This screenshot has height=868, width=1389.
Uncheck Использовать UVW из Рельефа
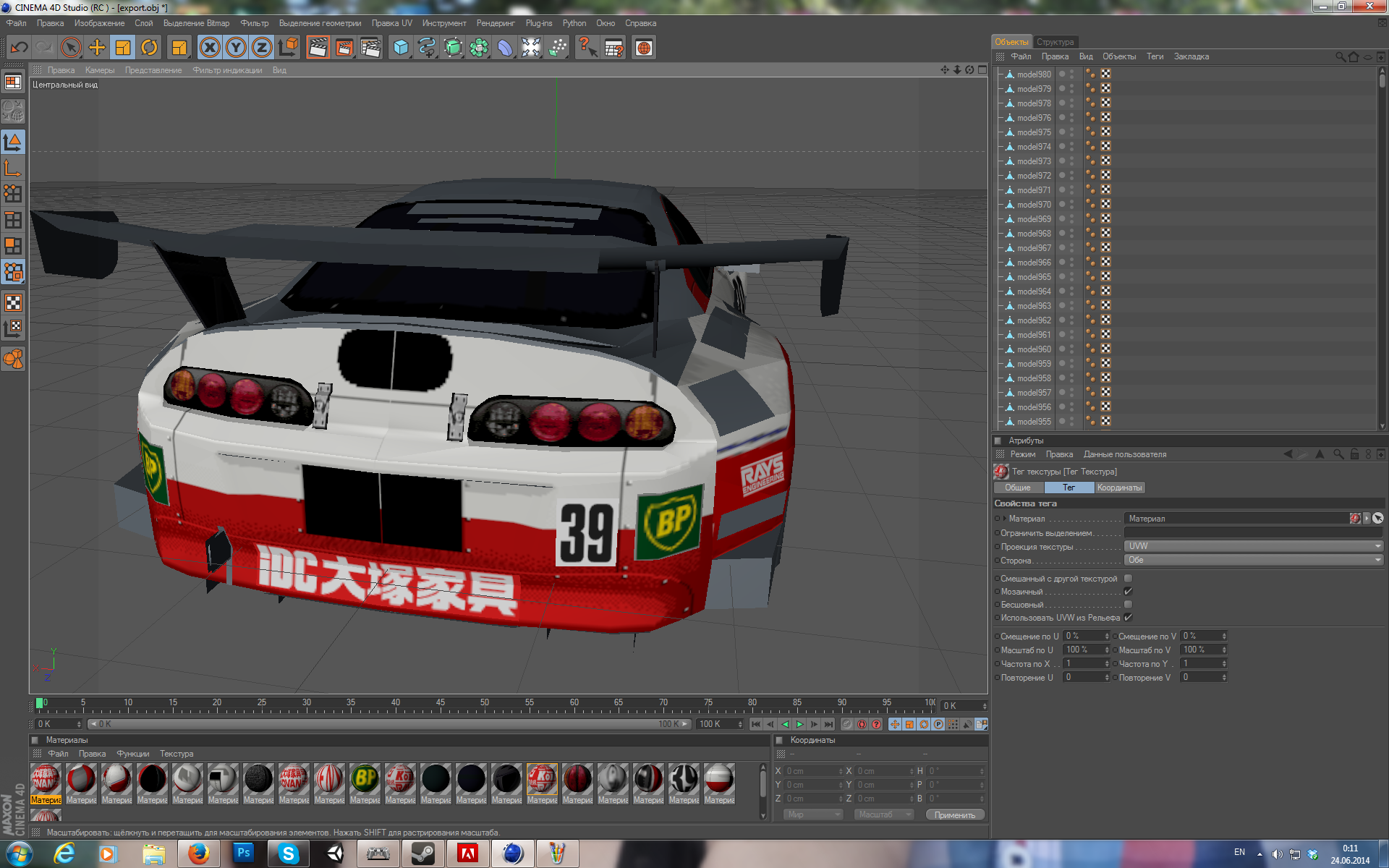(x=1128, y=617)
